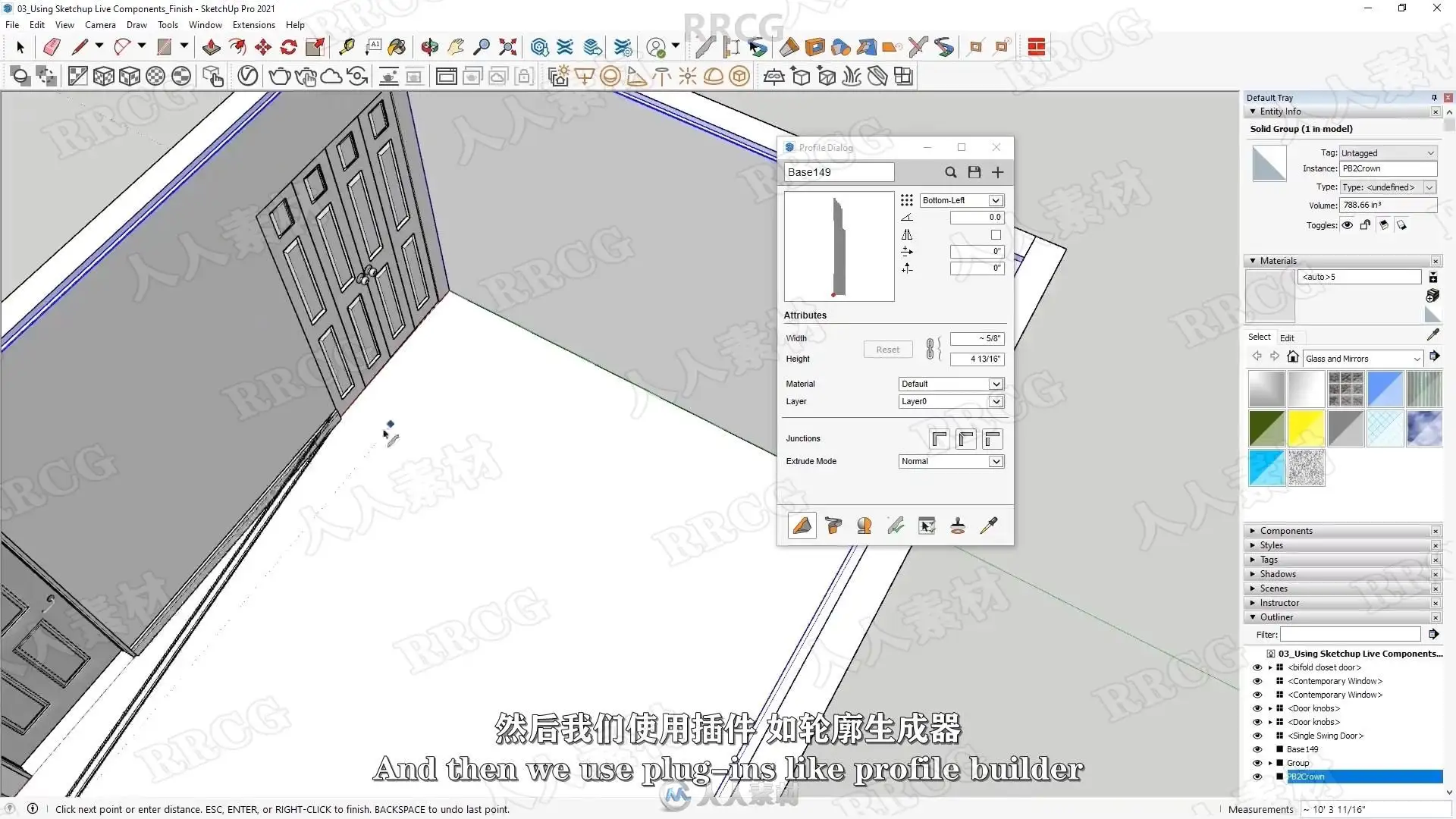
Task: Select the first junction style button
Action: pos(940,439)
